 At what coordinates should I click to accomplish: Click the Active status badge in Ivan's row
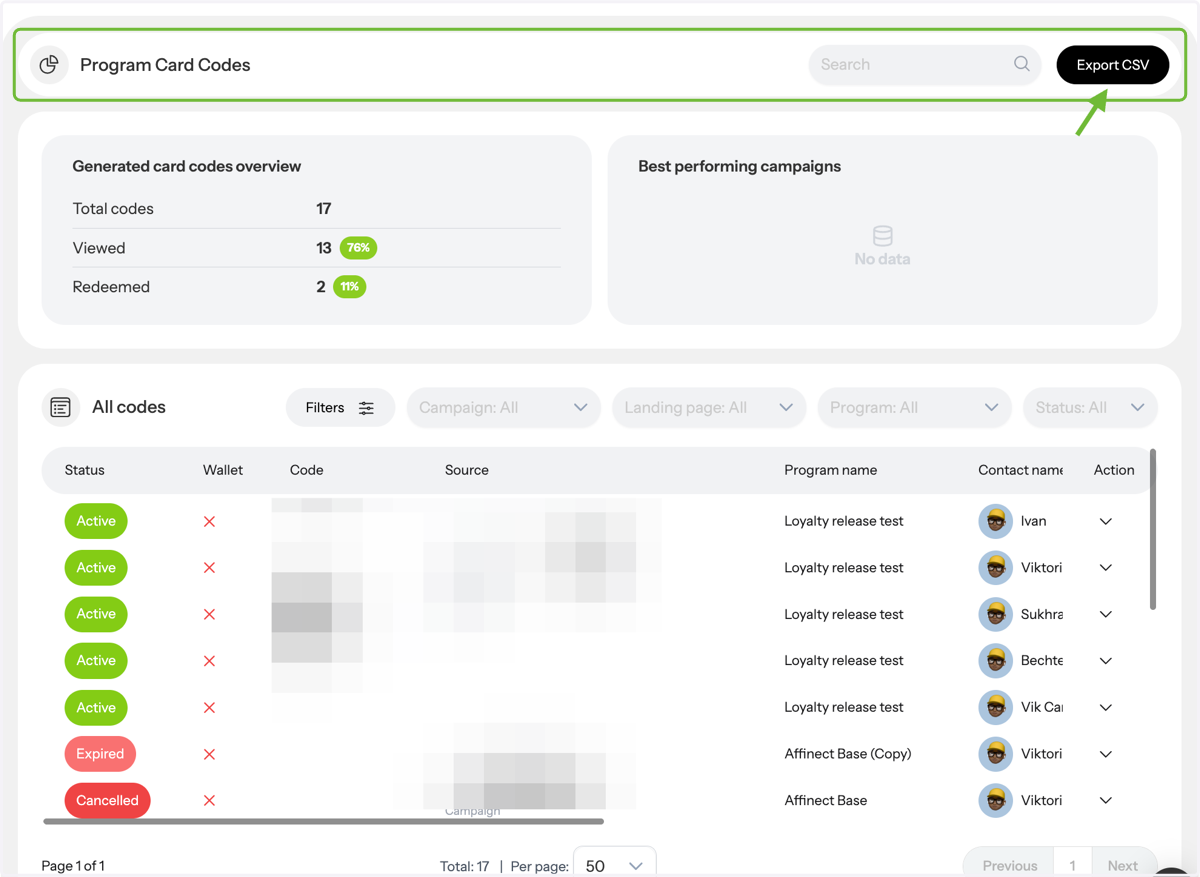[96, 521]
